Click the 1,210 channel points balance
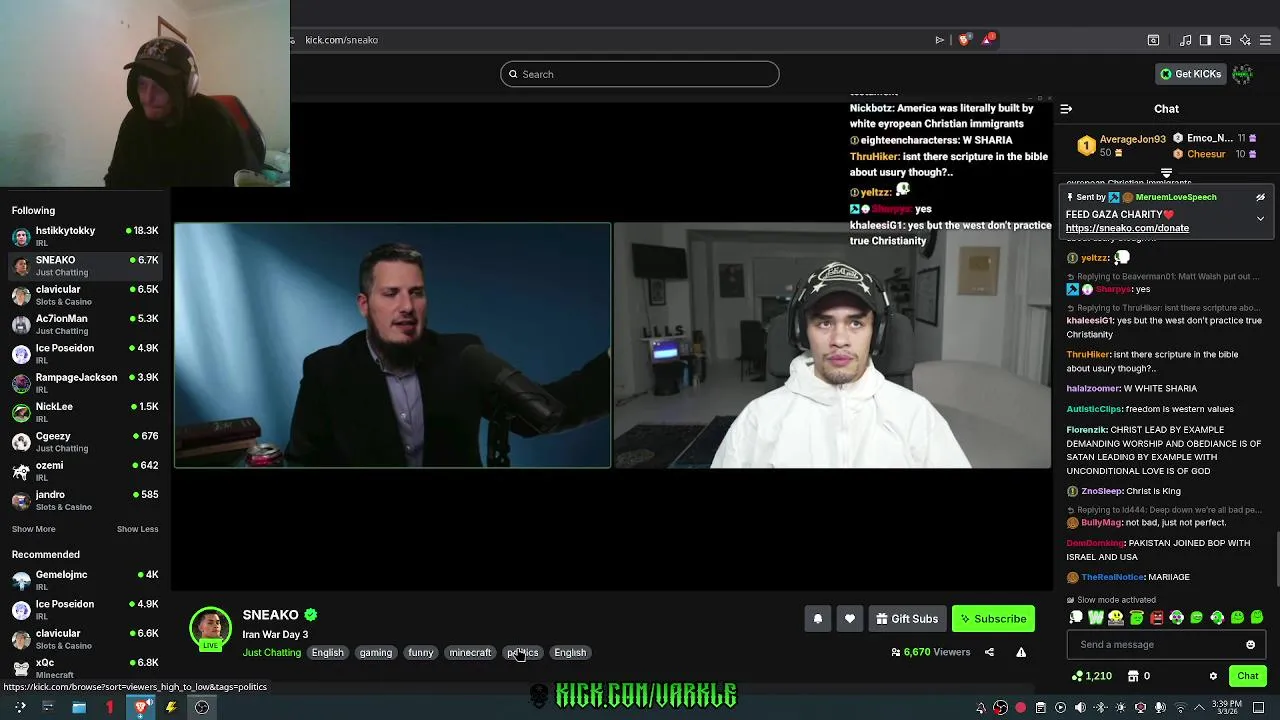Viewport: 1280px width, 720px height. pos(1091,676)
